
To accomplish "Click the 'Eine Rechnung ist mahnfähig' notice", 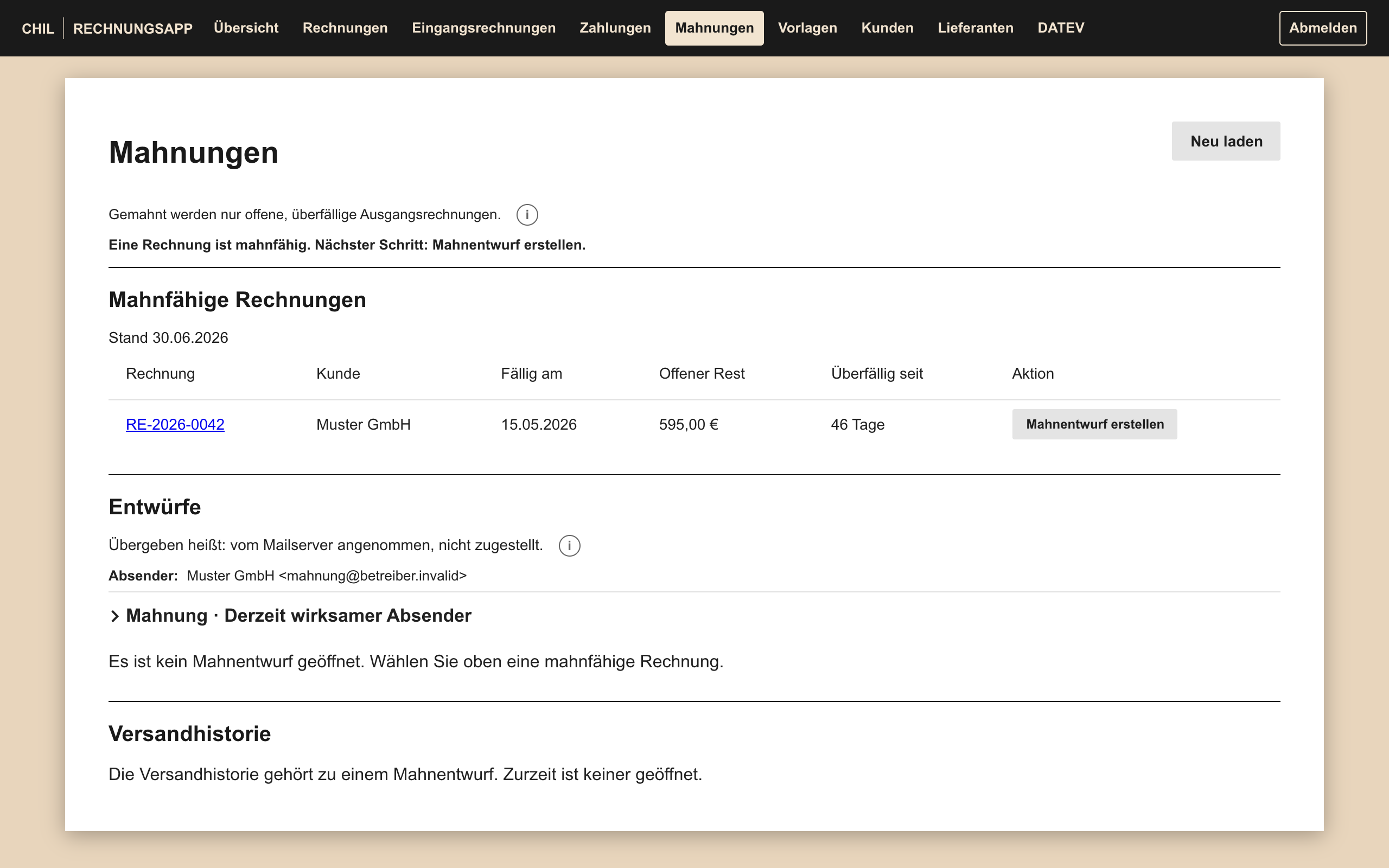I will pos(347,245).
